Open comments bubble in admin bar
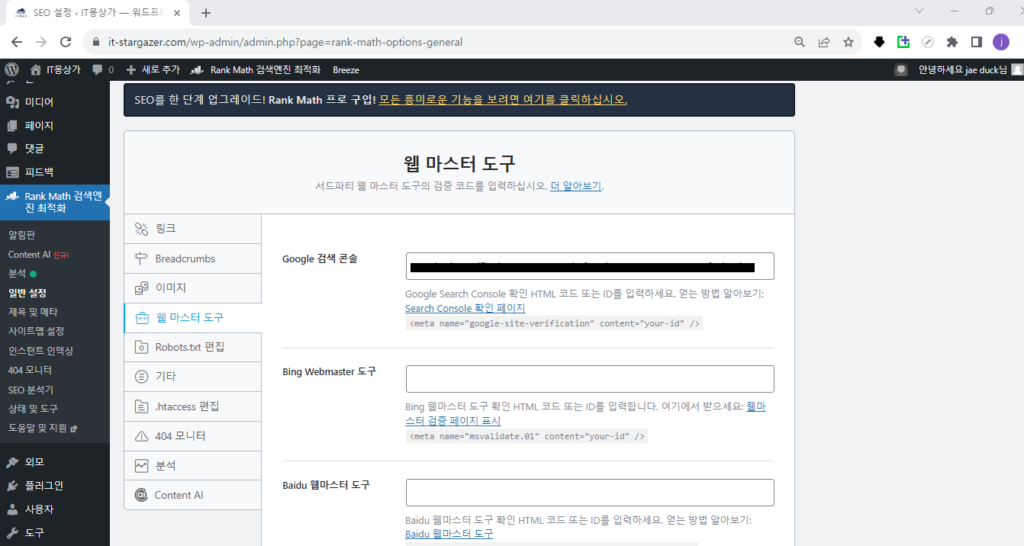The height and width of the screenshot is (546, 1024). (103, 69)
